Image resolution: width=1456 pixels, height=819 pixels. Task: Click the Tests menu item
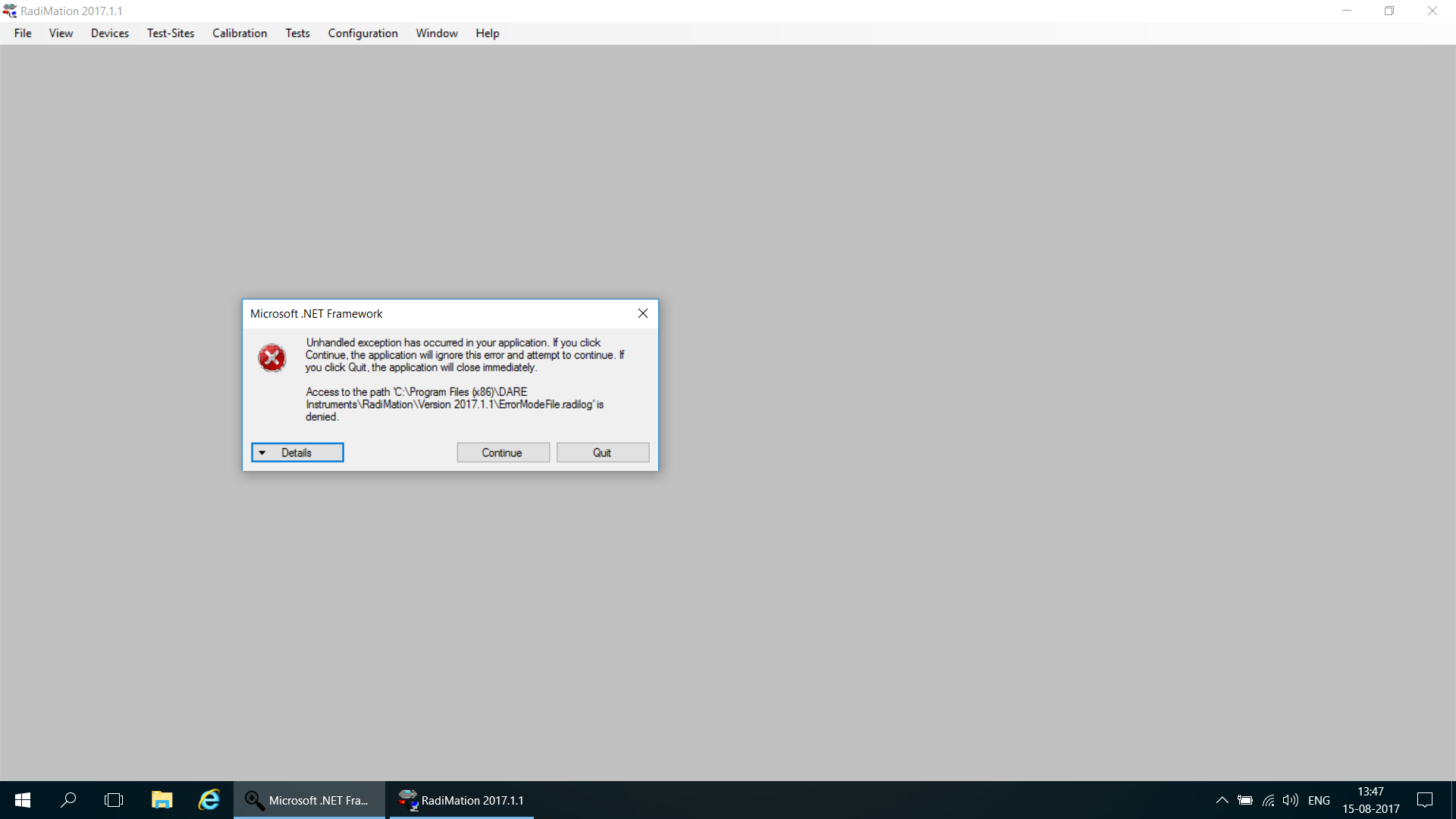(x=297, y=33)
